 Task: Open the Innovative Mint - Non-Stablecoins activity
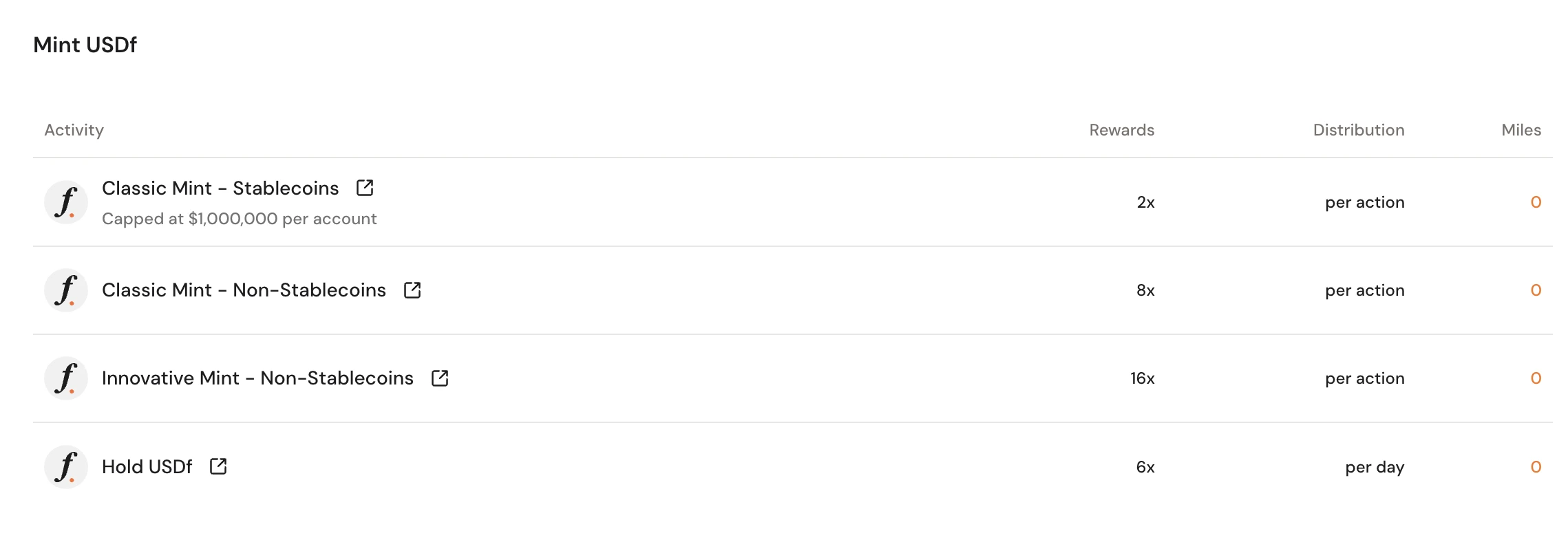click(x=257, y=378)
